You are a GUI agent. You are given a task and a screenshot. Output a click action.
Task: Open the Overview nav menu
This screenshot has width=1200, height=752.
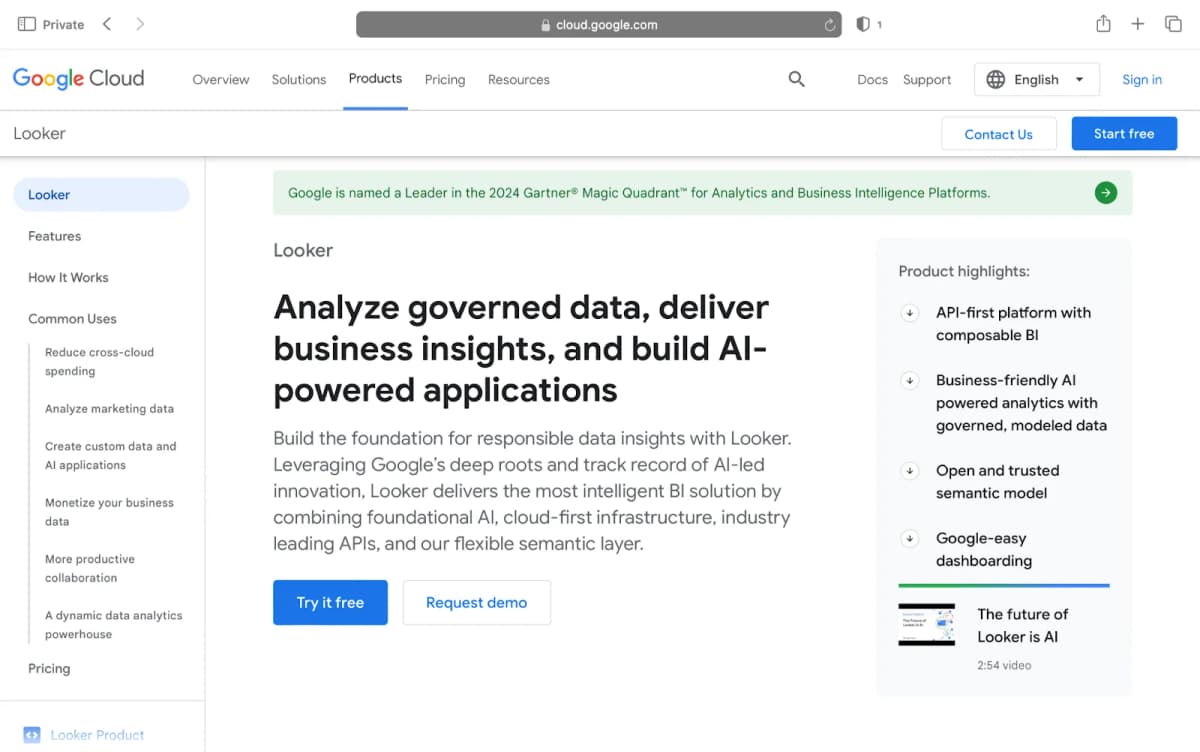tap(221, 80)
